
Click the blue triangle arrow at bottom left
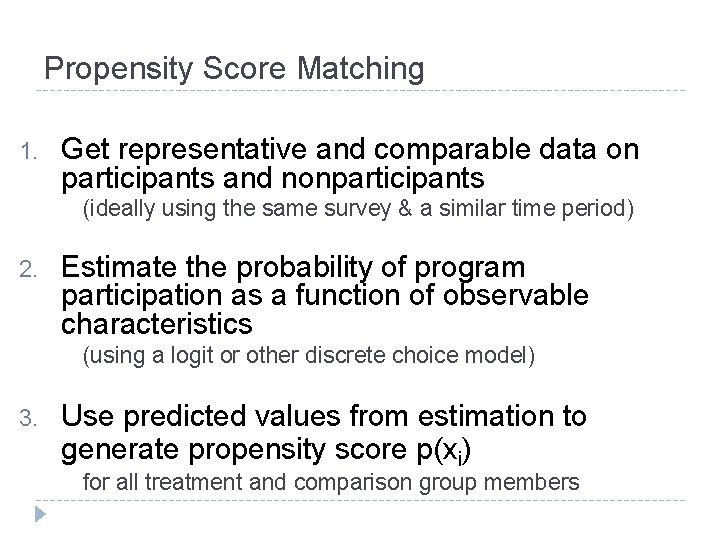40,514
